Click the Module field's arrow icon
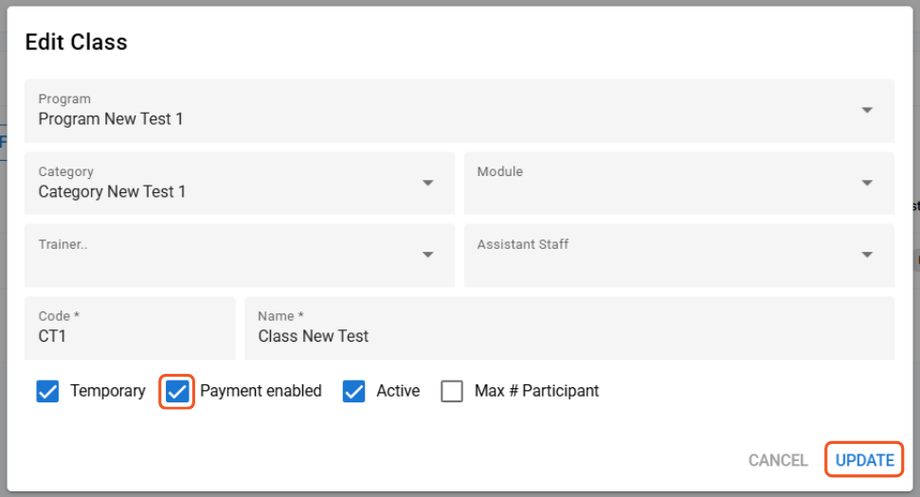920x497 pixels. click(867, 182)
